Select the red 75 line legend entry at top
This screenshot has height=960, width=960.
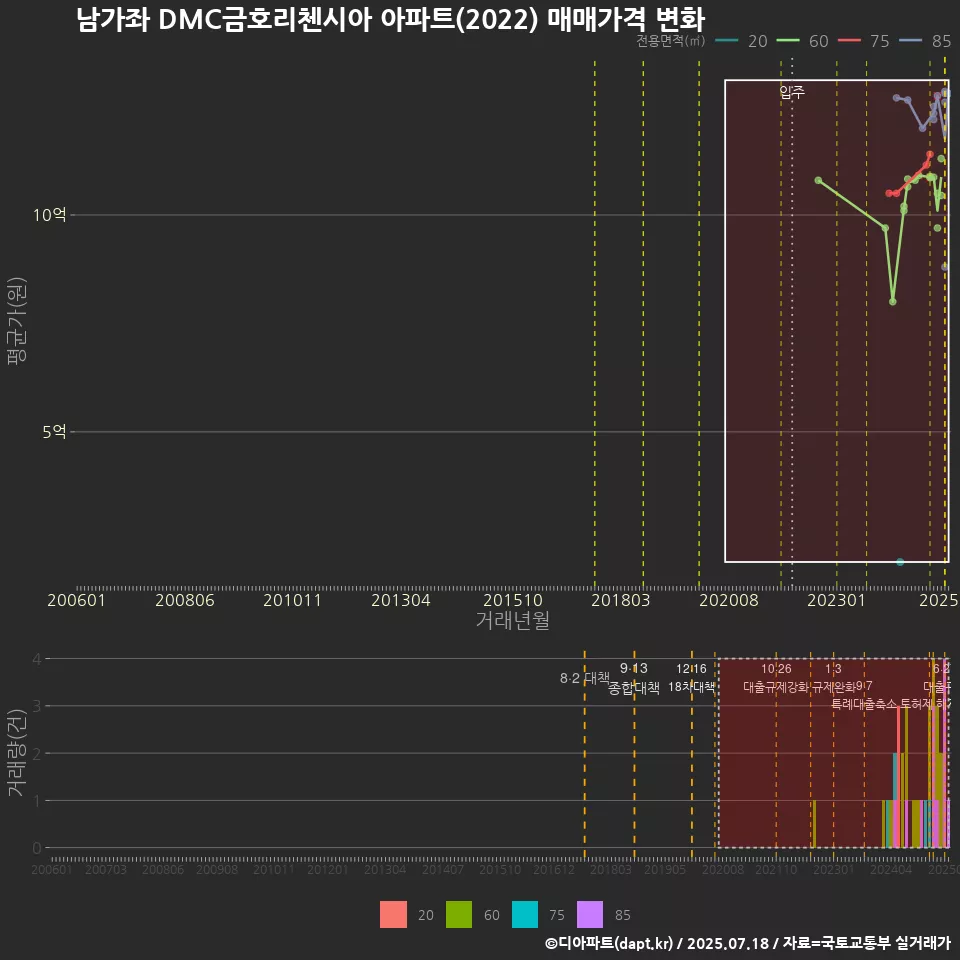click(864, 41)
